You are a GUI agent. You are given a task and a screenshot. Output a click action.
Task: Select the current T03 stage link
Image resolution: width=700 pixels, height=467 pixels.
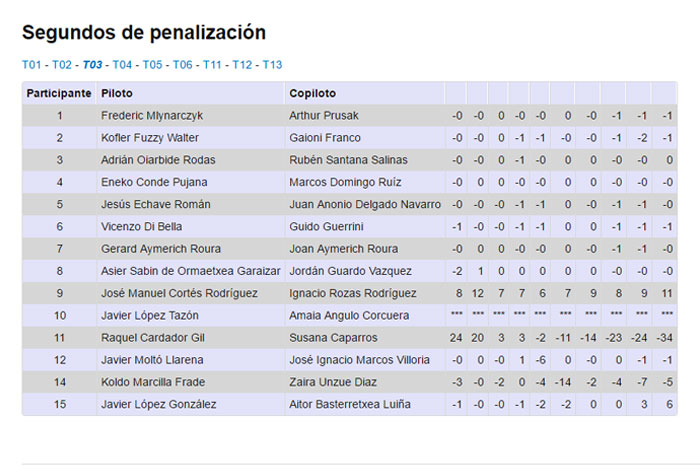coord(92,65)
